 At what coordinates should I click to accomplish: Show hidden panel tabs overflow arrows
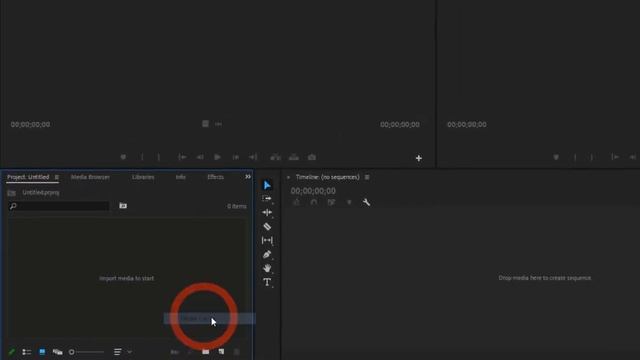click(248, 177)
